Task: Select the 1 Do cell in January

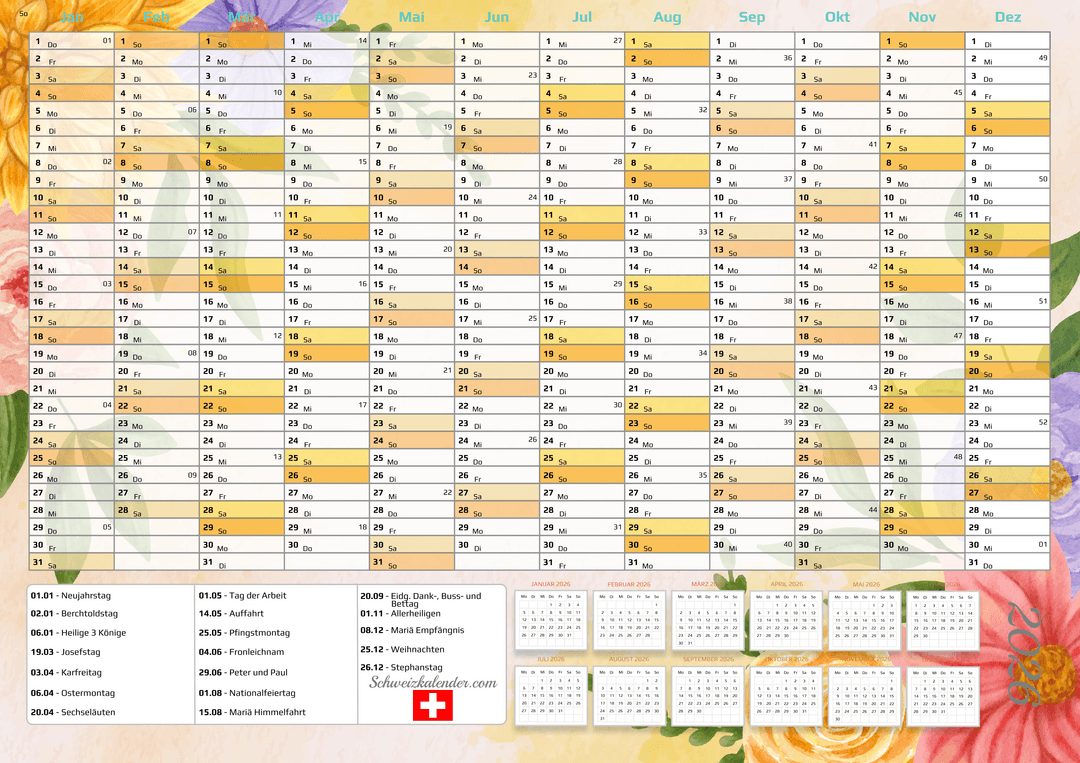Action: 71,41
